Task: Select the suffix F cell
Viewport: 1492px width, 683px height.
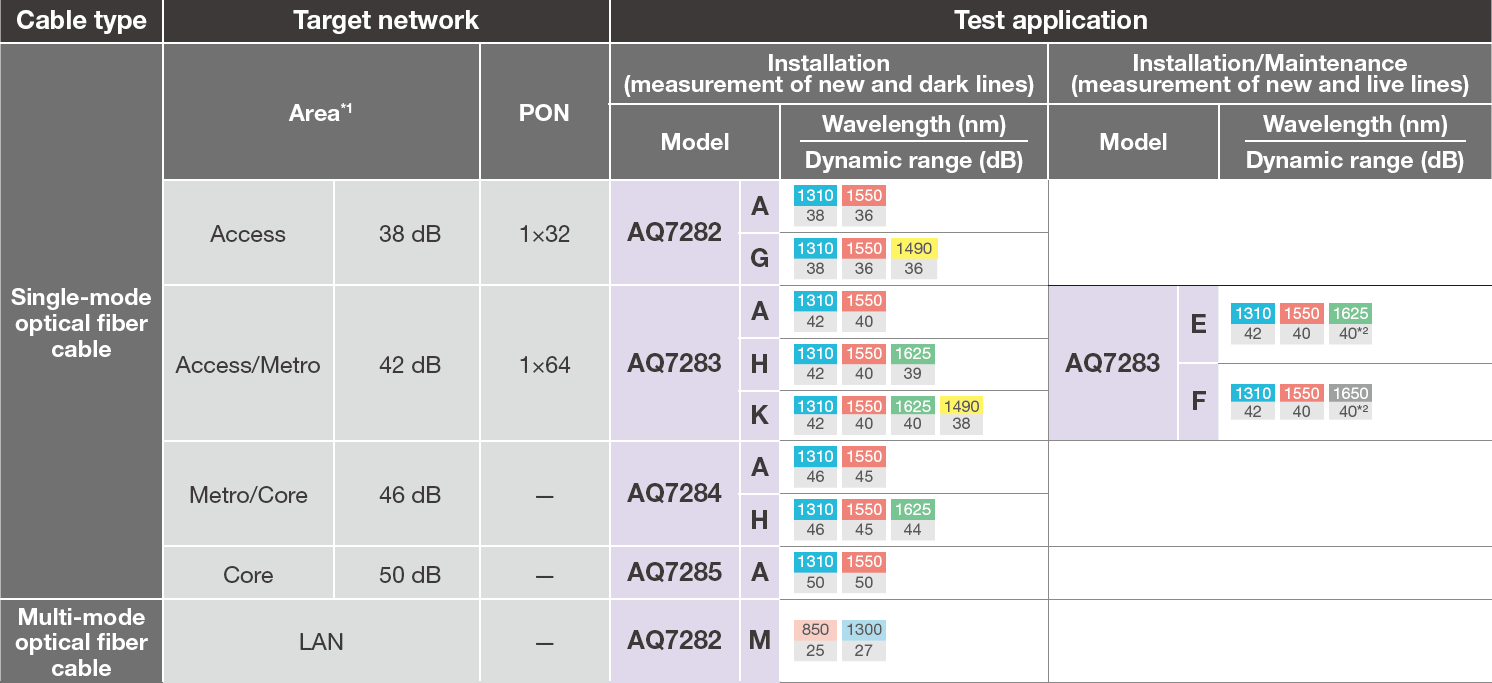Action: pyautogui.click(x=1198, y=402)
